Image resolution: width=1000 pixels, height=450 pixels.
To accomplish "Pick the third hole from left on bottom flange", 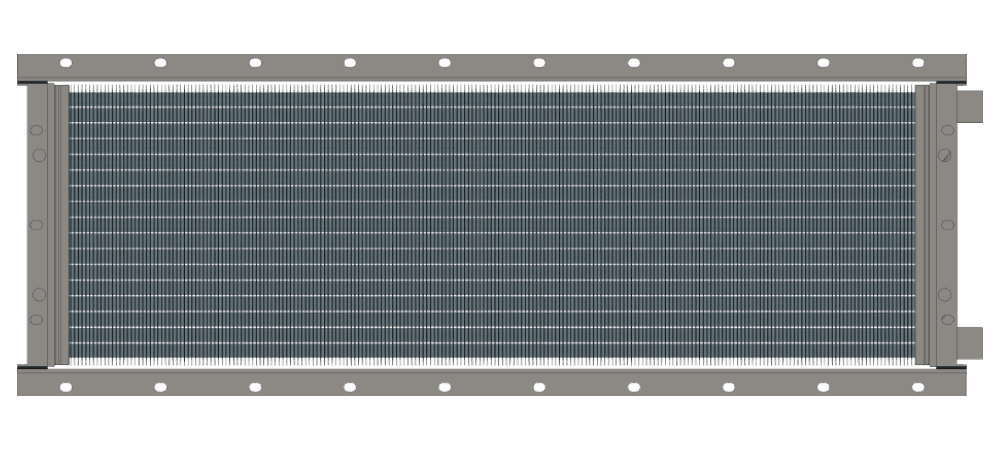I will (255, 386).
